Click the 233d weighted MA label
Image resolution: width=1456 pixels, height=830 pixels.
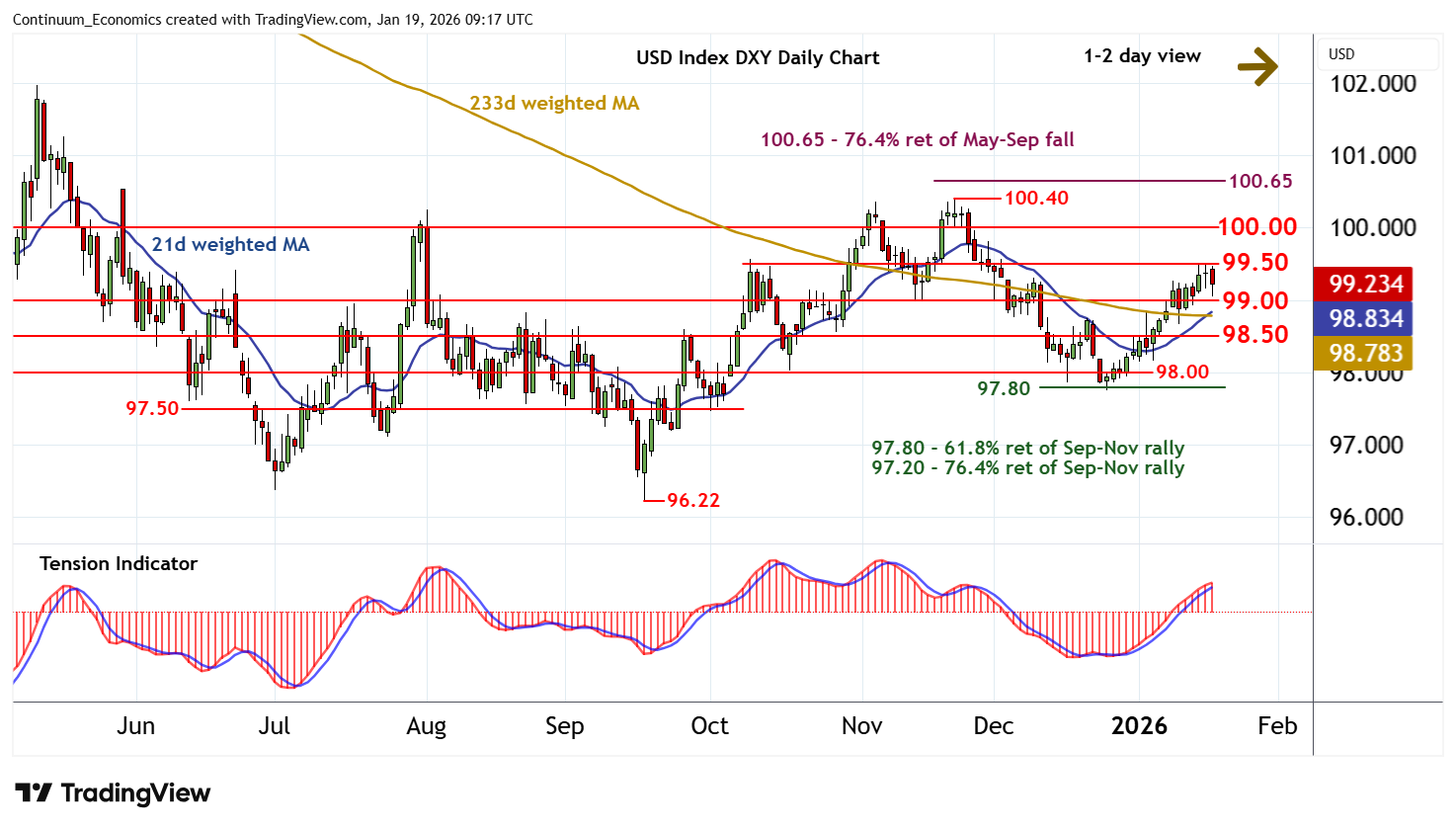click(x=554, y=104)
